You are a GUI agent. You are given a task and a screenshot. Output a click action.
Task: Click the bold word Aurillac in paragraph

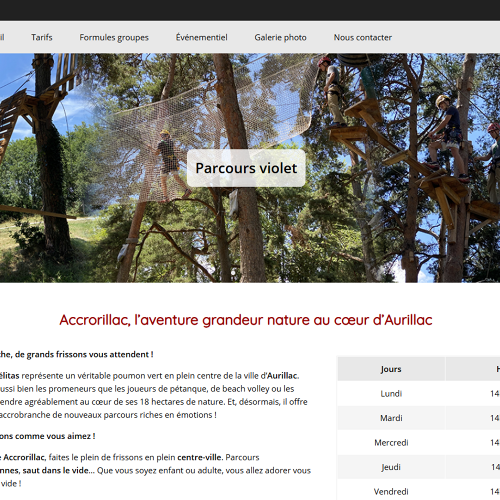[282, 376]
